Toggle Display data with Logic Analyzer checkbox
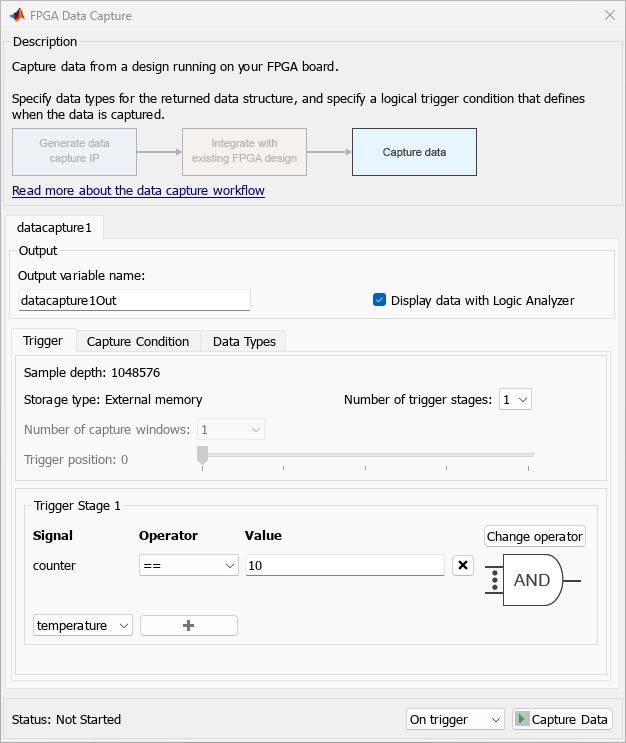This screenshot has height=743, width=626. (x=380, y=300)
